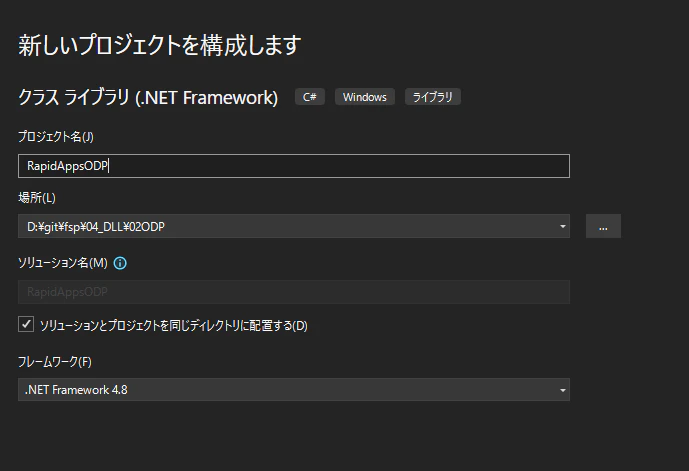Click the プロジェクト名(J) label
This screenshot has width=689, height=471.
pyautogui.click(x=56, y=137)
